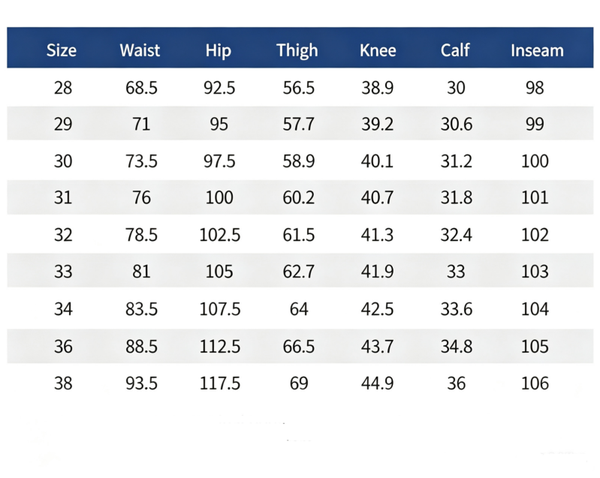Click the waist value 71

pyautogui.click(x=141, y=124)
